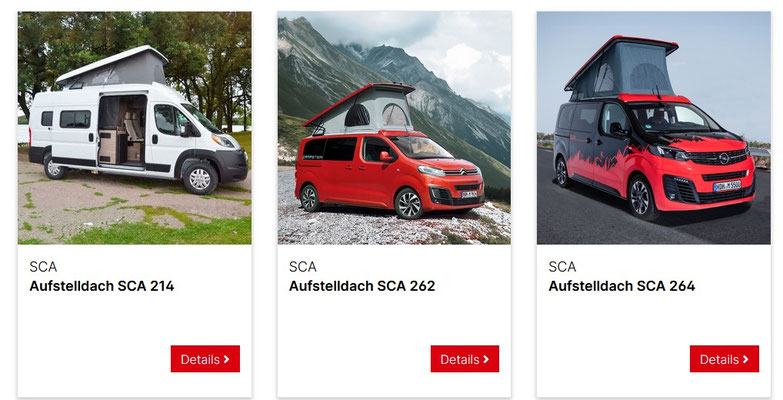Select the red and black Opel van photo
Viewport: 783px width, 400px height.
(654, 128)
